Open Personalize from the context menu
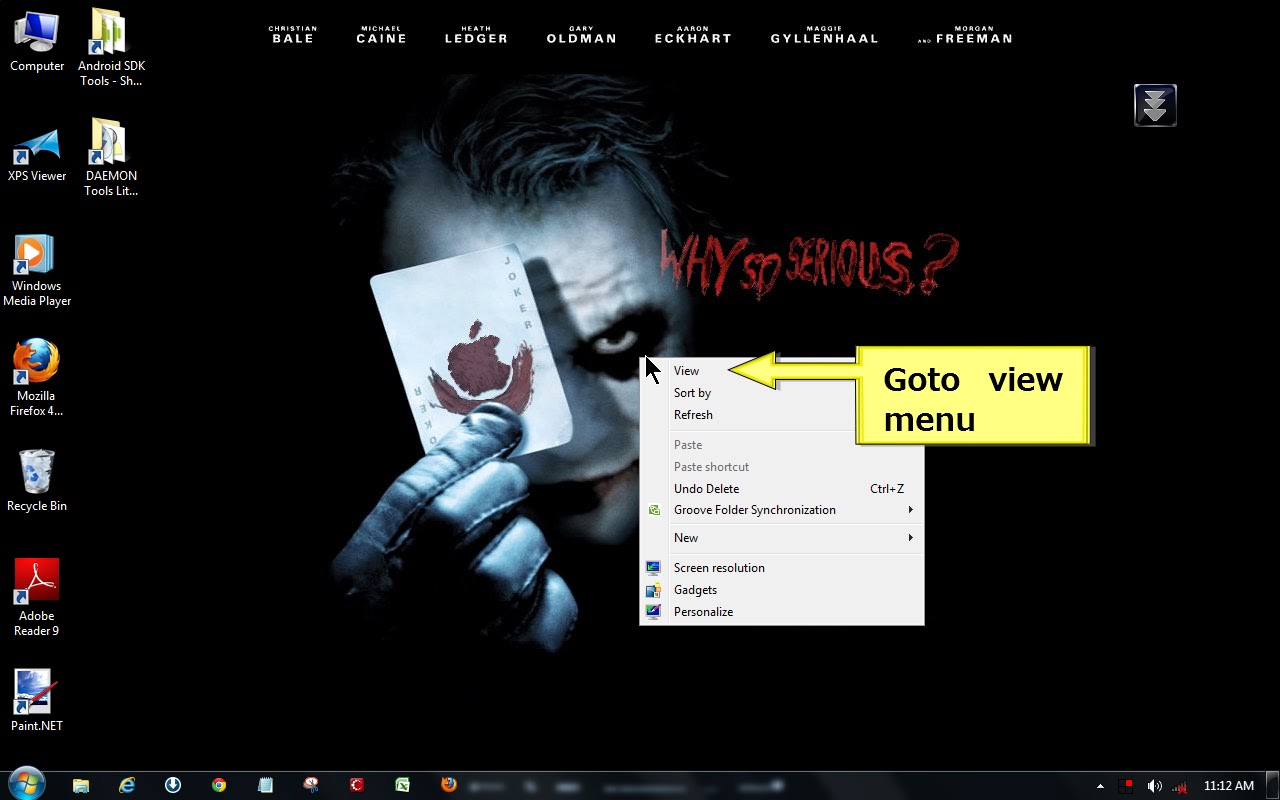This screenshot has height=800, width=1280. [x=703, y=611]
